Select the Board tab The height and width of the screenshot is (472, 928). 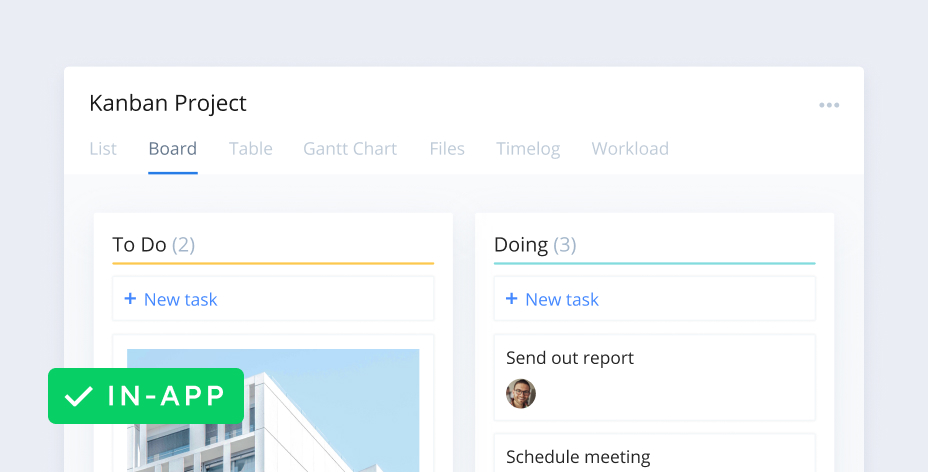172,149
